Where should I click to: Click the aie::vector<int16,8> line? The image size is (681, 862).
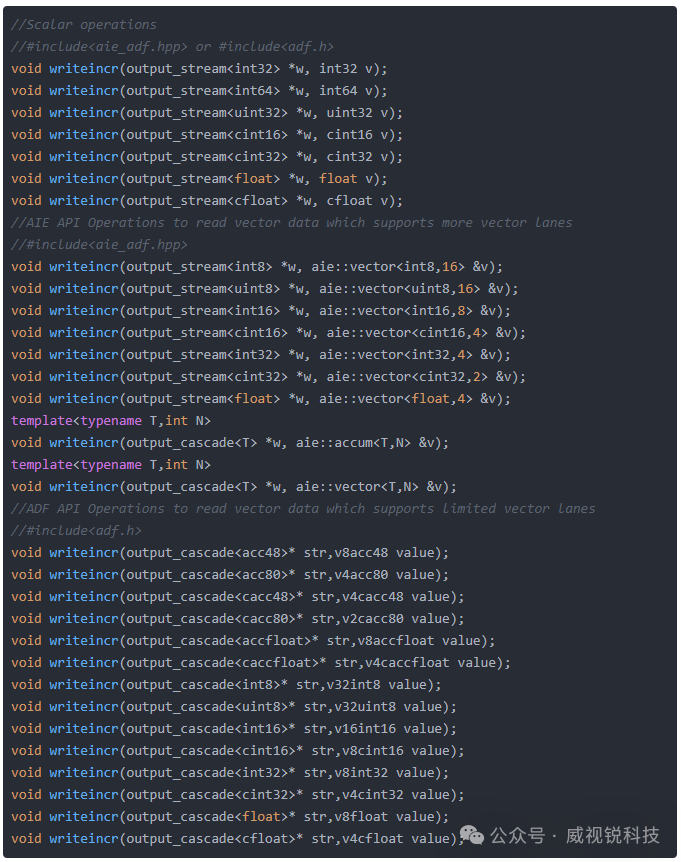[261, 311]
